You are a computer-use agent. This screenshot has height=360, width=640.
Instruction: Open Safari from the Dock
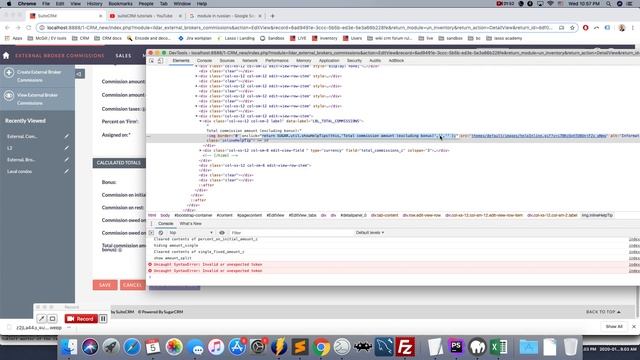132,347
